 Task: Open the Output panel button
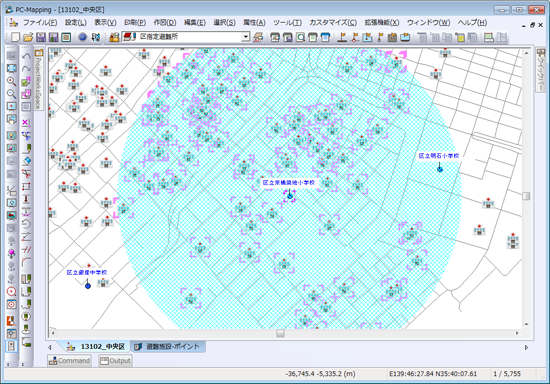coord(115,361)
